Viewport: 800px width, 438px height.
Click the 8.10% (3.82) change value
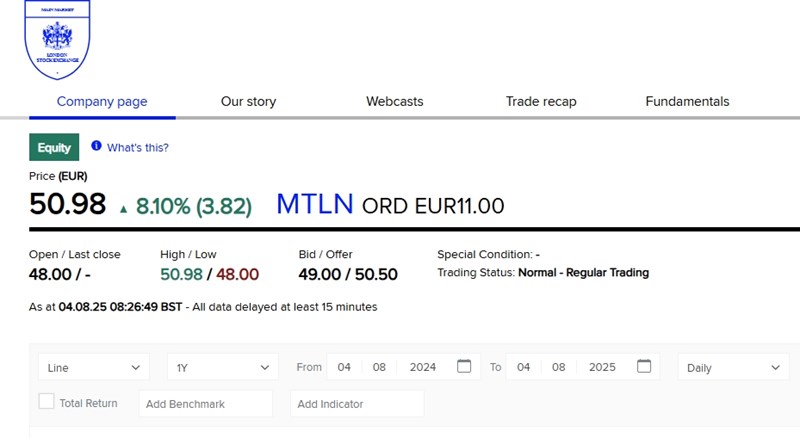194,206
